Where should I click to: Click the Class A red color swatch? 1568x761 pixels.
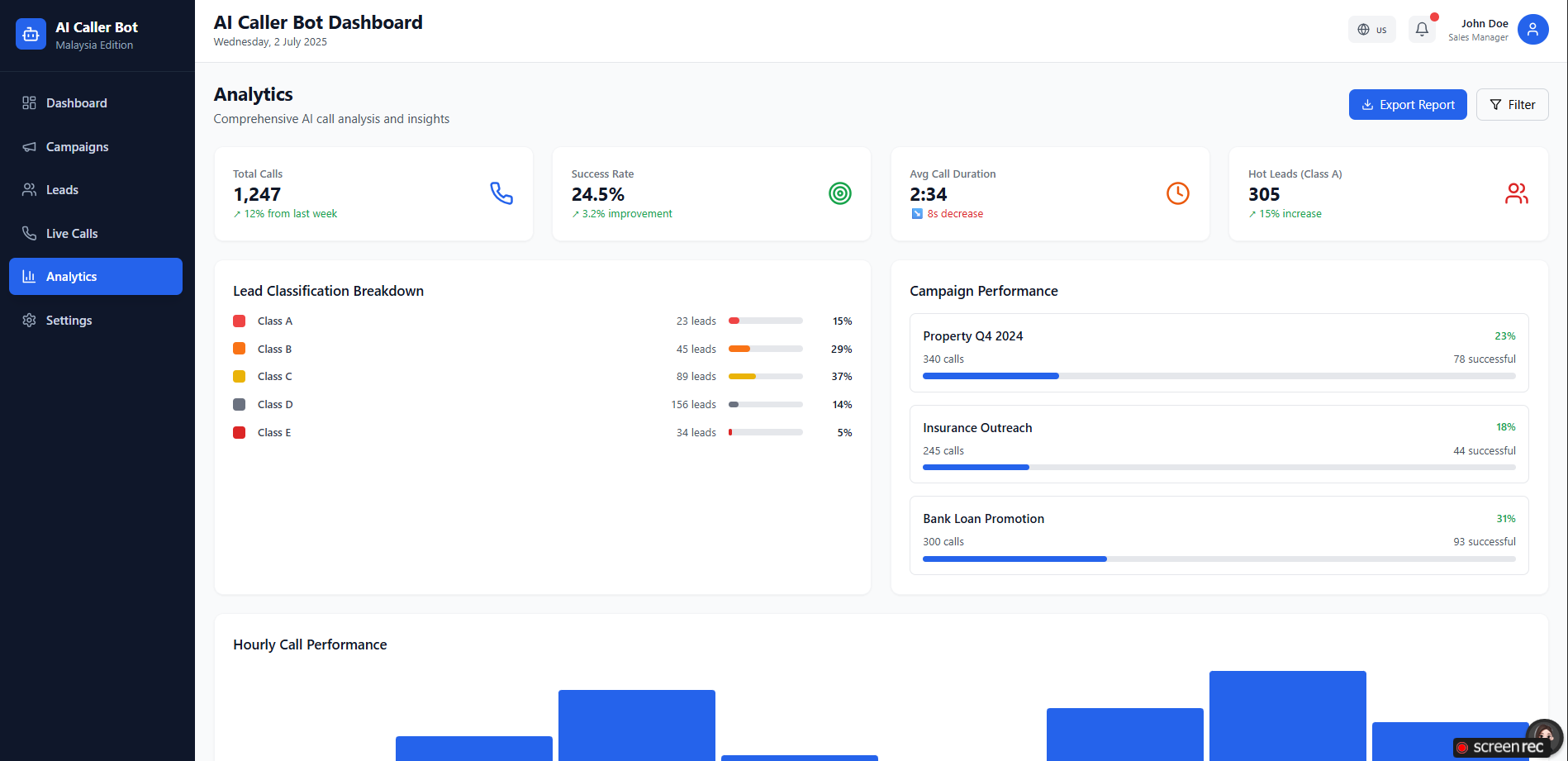(x=240, y=321)
